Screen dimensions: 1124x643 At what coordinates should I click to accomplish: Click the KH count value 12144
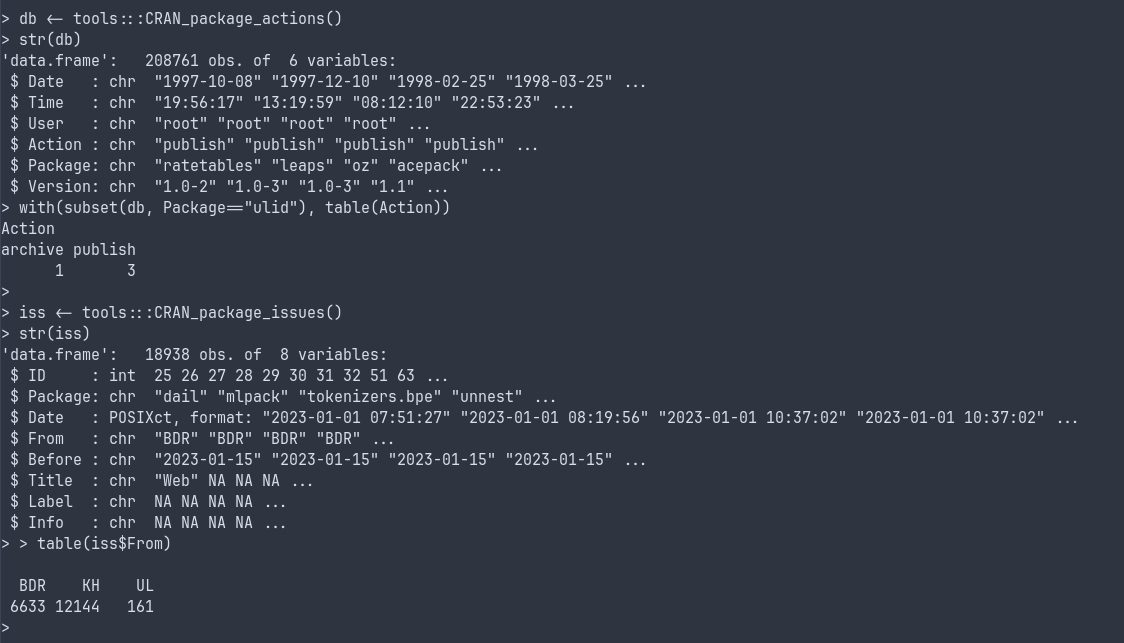[x=77, y=607]
